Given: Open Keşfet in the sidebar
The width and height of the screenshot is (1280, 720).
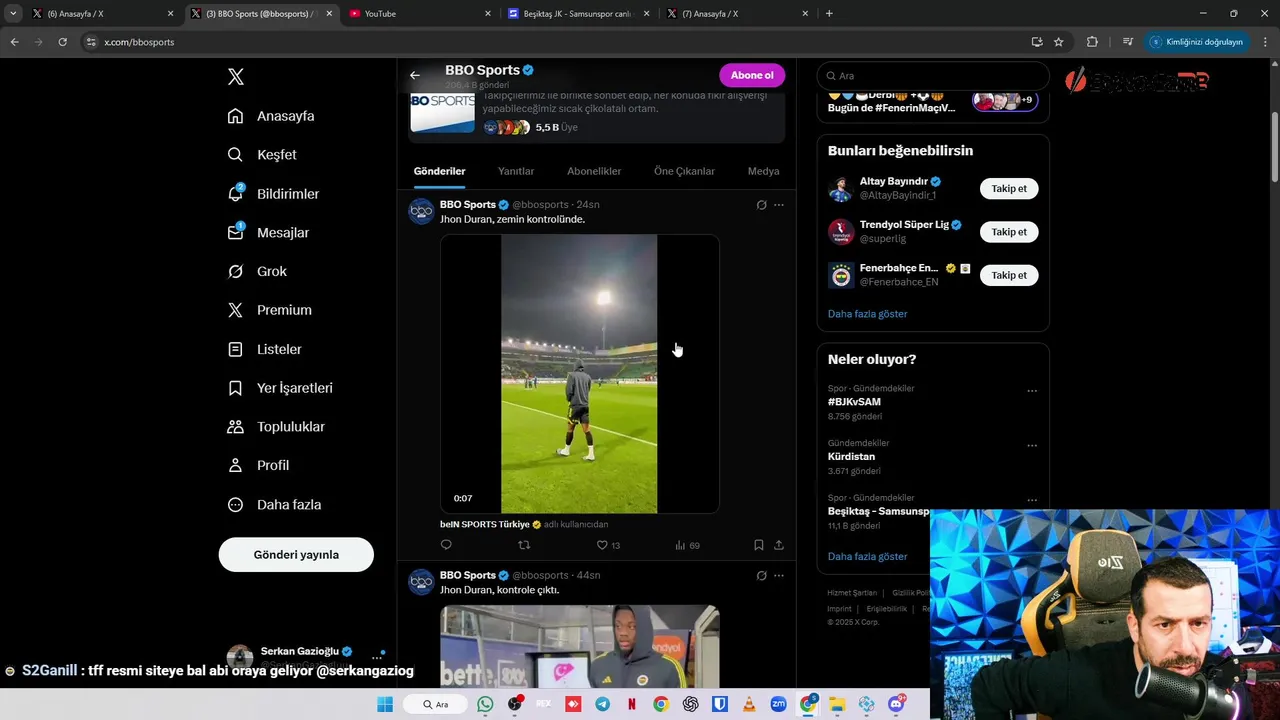Looking at the screenshot, I should point(262,155).
